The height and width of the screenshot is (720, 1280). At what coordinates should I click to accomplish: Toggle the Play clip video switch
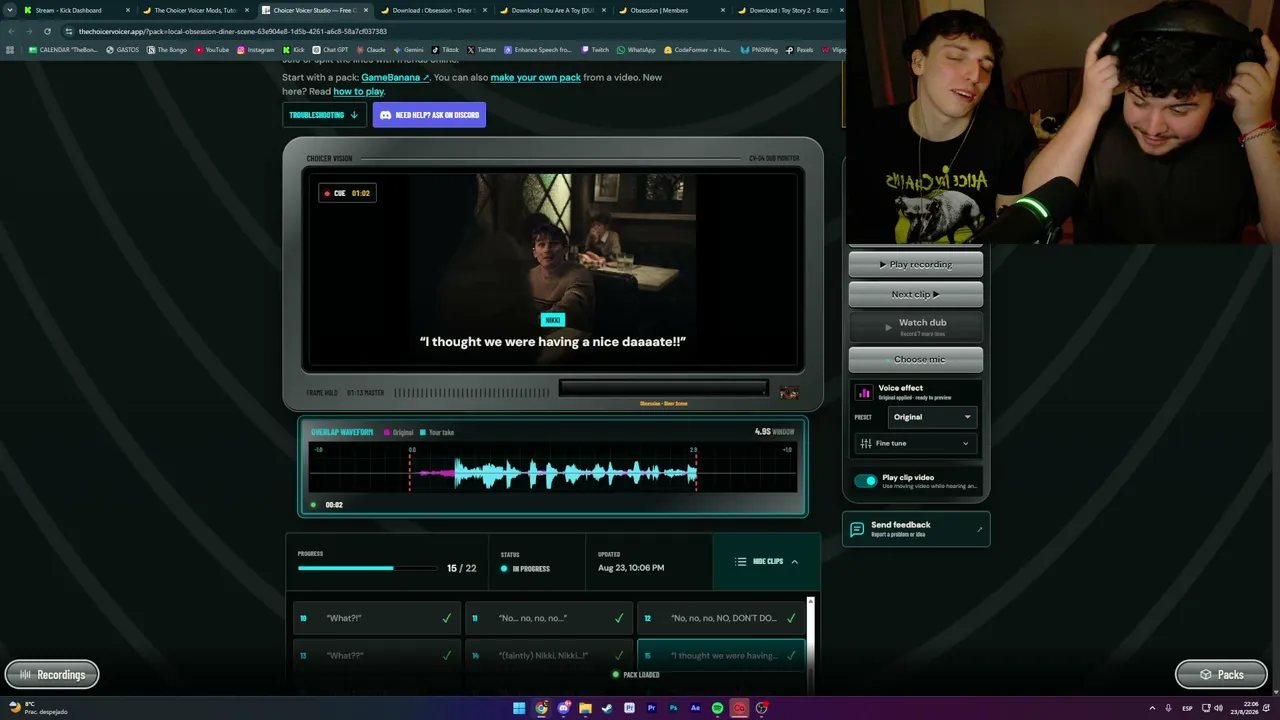tap(865, 481)
